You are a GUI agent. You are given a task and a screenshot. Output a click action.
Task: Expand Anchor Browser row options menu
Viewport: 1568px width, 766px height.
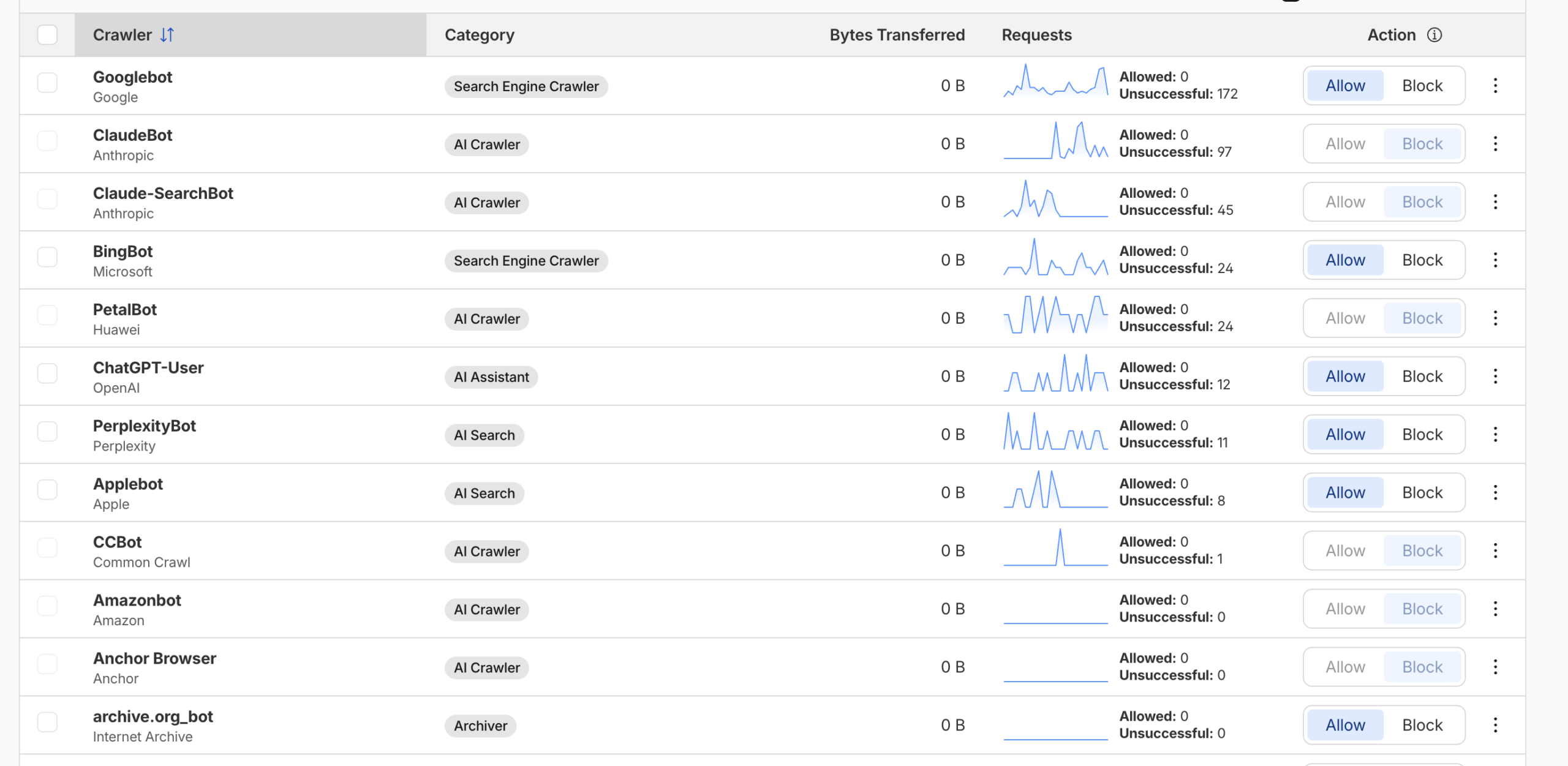[x=1495, y=667]
